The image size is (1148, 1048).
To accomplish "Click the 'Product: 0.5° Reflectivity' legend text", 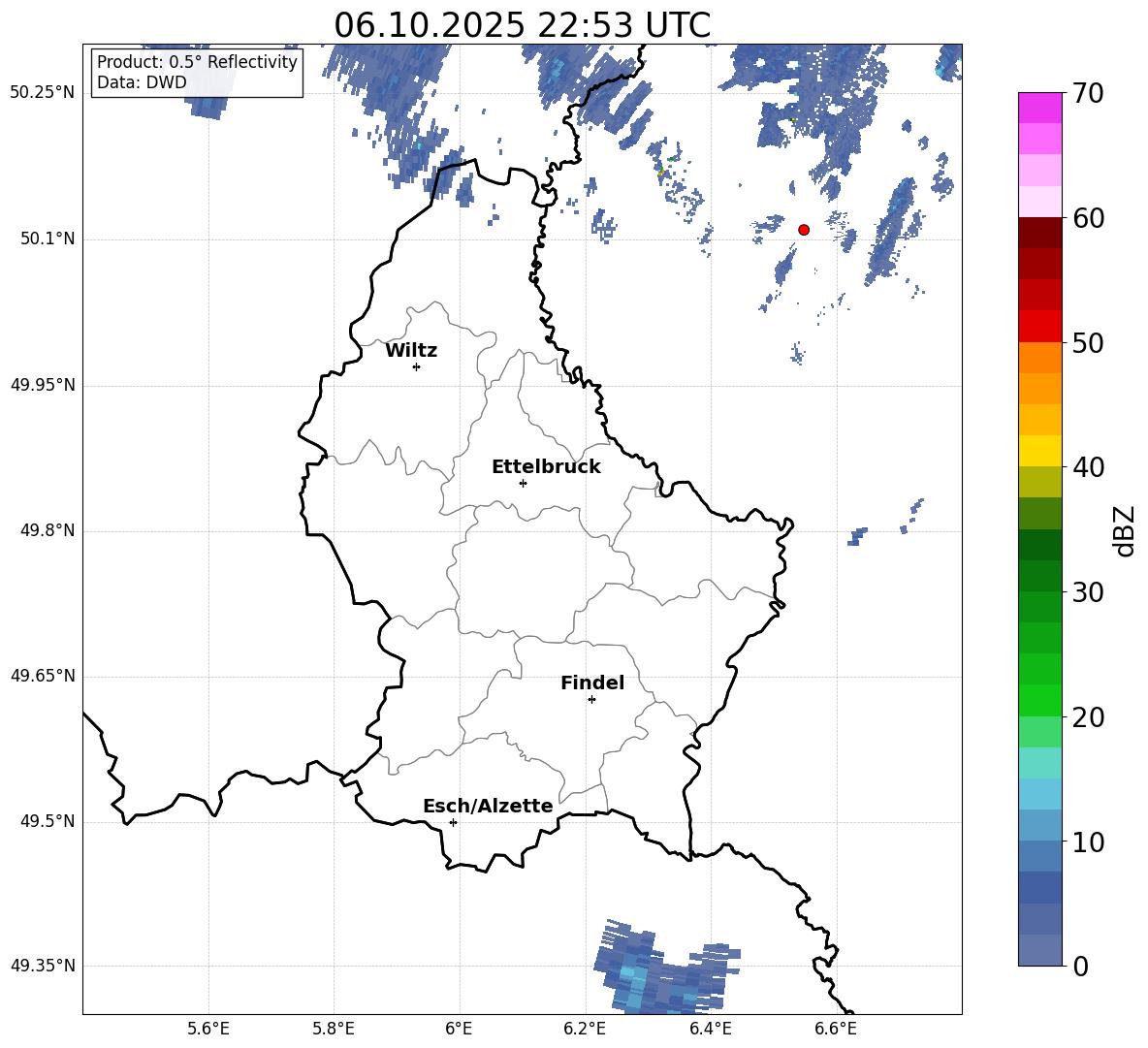I will (x=197, y=62).
